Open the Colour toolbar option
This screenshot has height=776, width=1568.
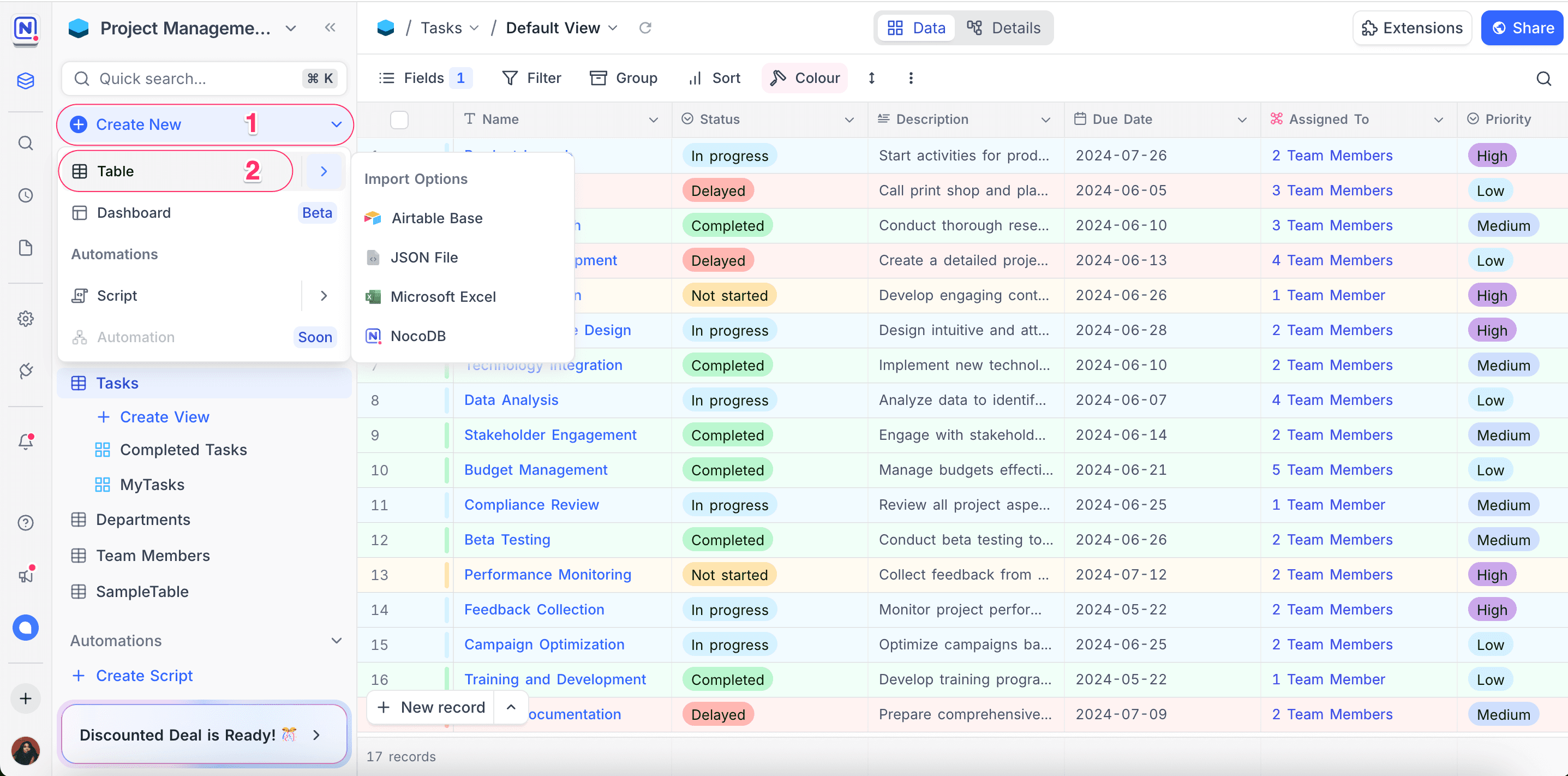point(805,78)
